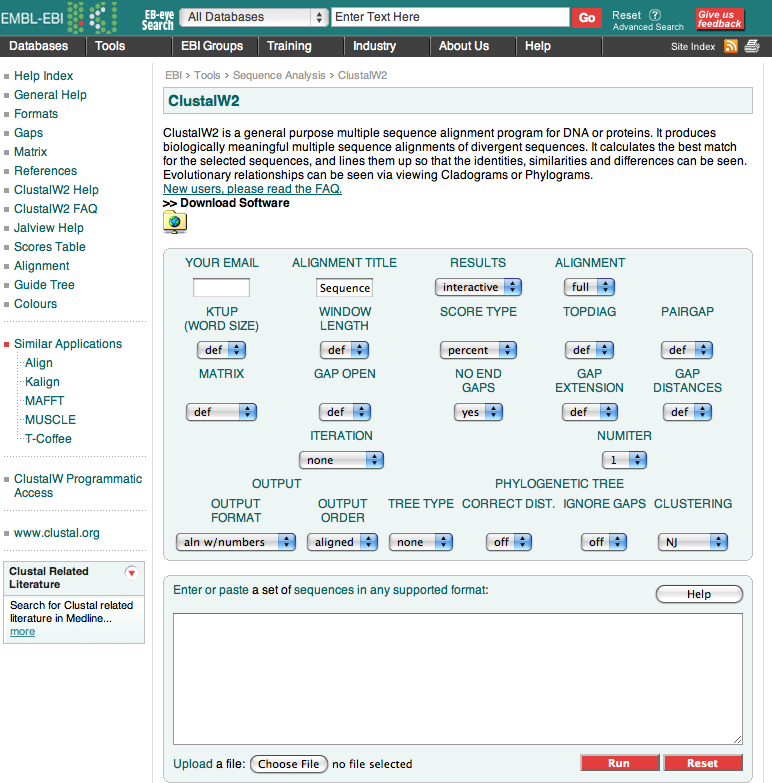This screenshot has height=783, width=772.
Task: Click the printer icon
Action: (751, 46)
